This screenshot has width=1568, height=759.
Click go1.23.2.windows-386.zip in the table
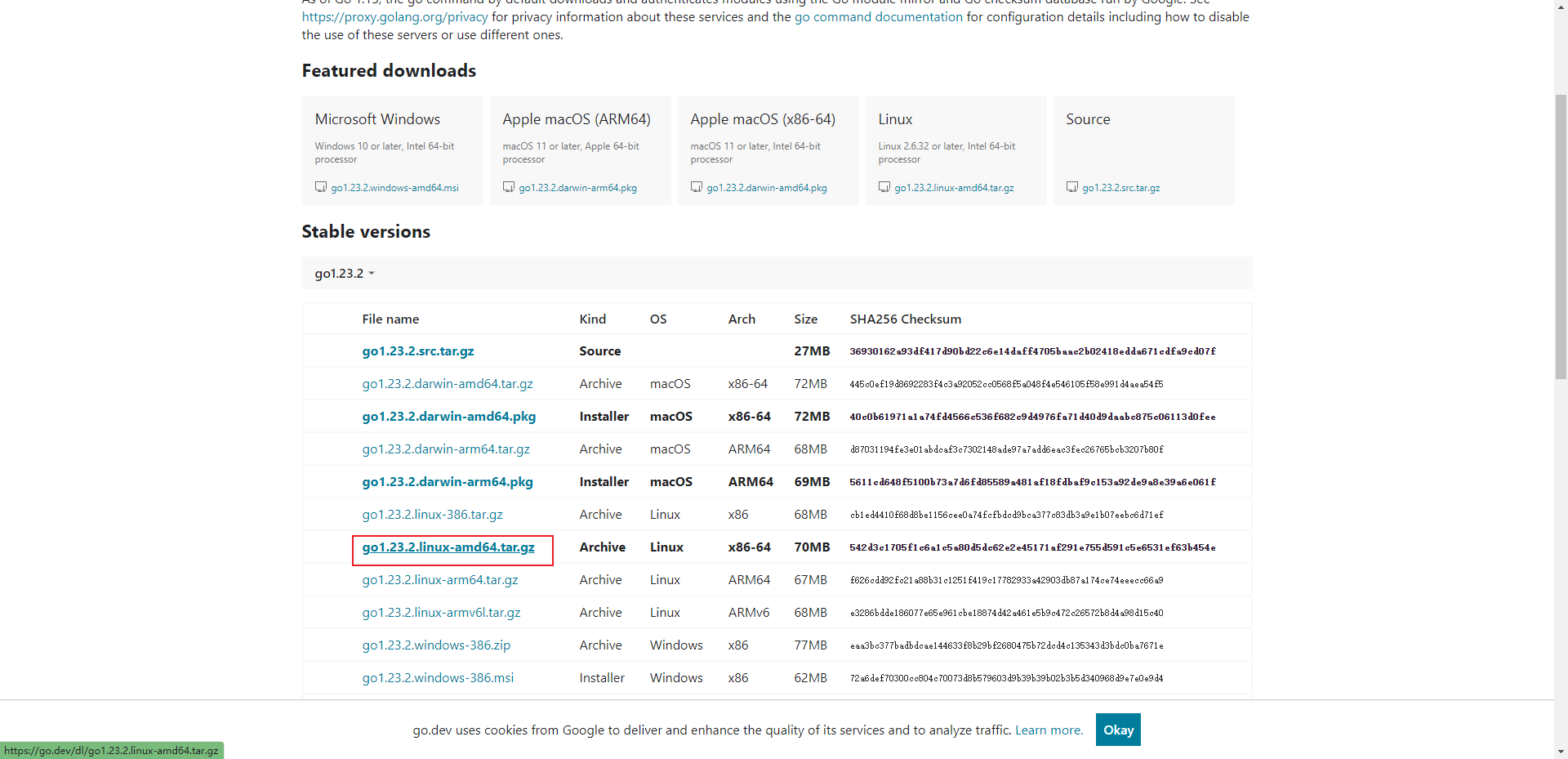click(436, 645)
